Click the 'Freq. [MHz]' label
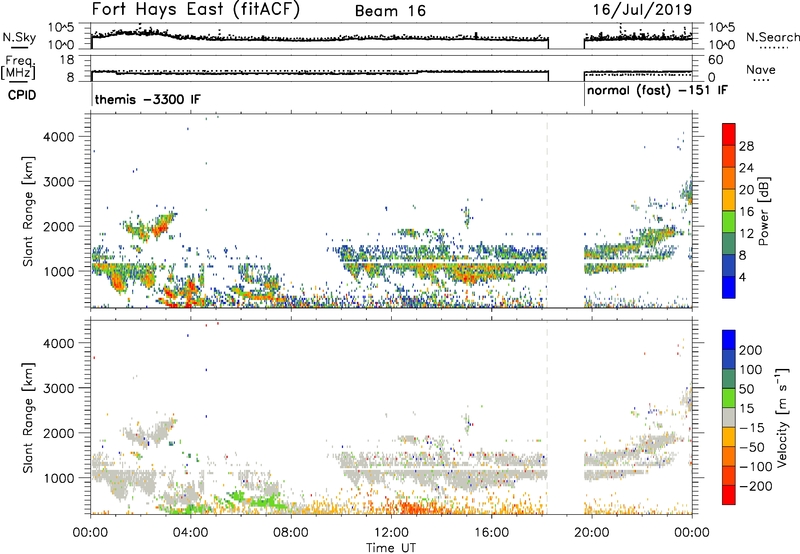Screen dimensions: 800x554 [x=18, y=68]
